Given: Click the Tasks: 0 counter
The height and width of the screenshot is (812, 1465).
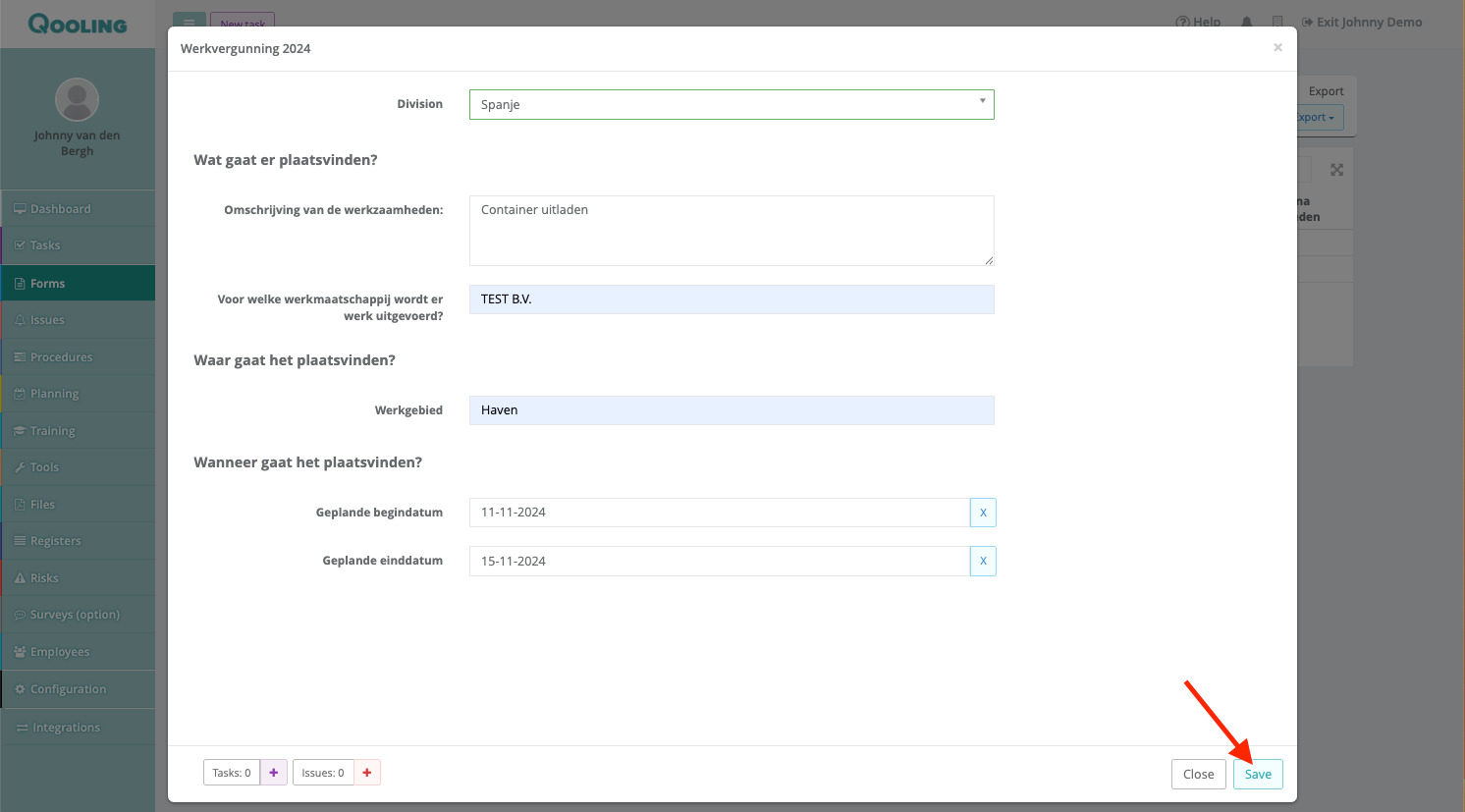Looking at the screenshot, I should (x=232, y=773).
